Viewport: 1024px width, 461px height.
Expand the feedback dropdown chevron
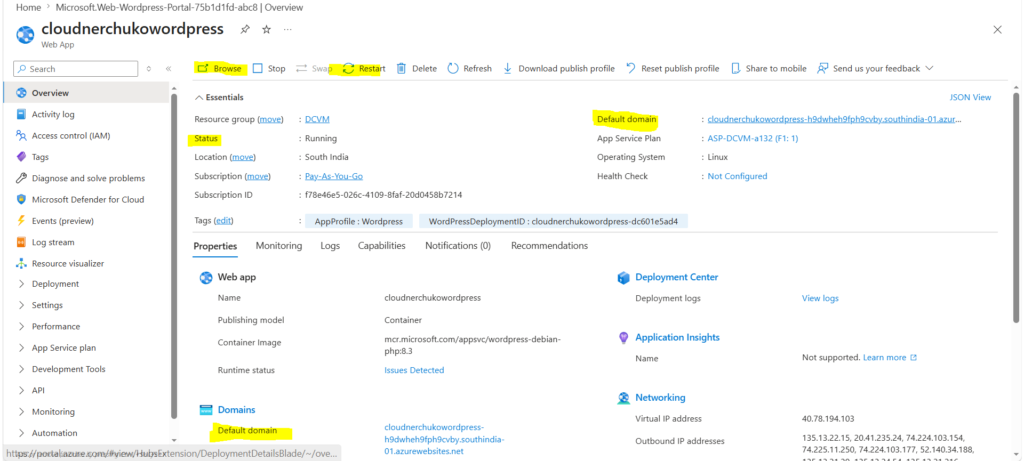(x=929, y=68)
